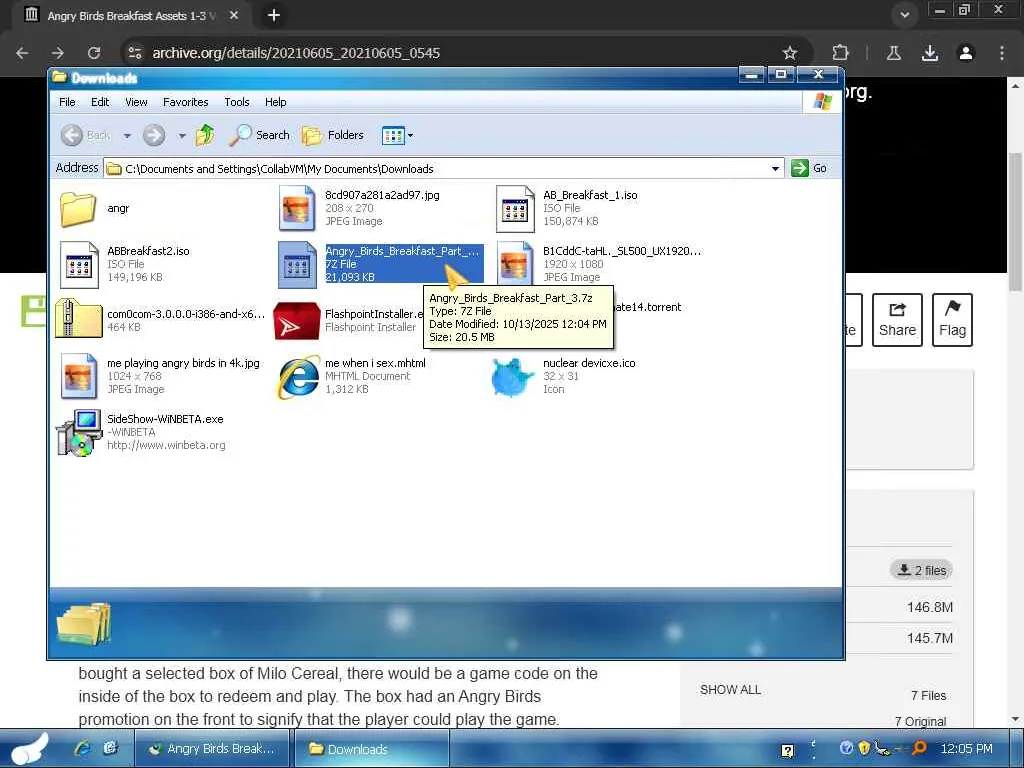1024x768 pixels.
Task: Open a new browser tab
Action: click(274, 15)
